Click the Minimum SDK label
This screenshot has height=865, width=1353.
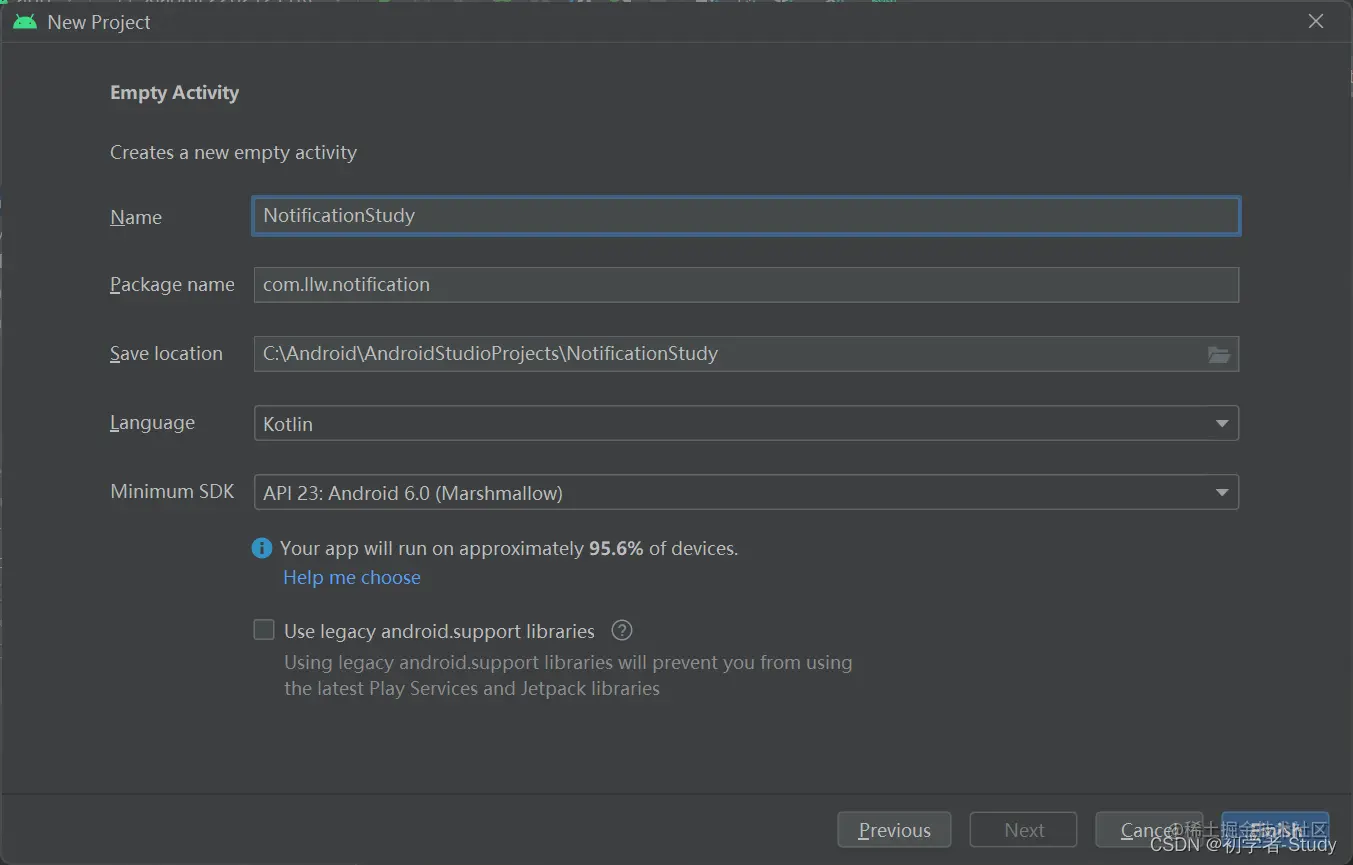pos(172,491)
